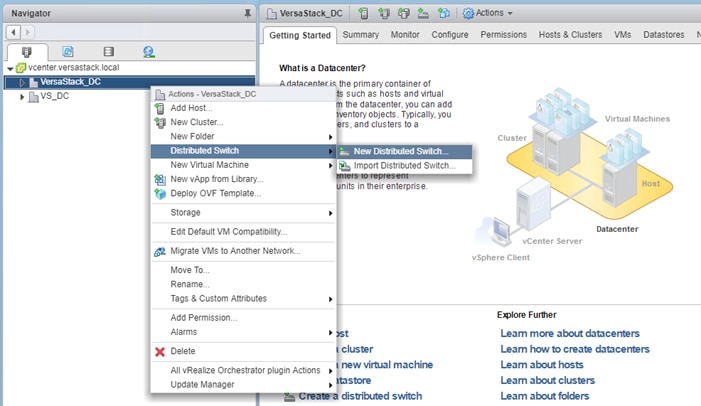Expand Update Manager submenu arrow
Viewport: 701px width, 406px height.
[330, 385]
